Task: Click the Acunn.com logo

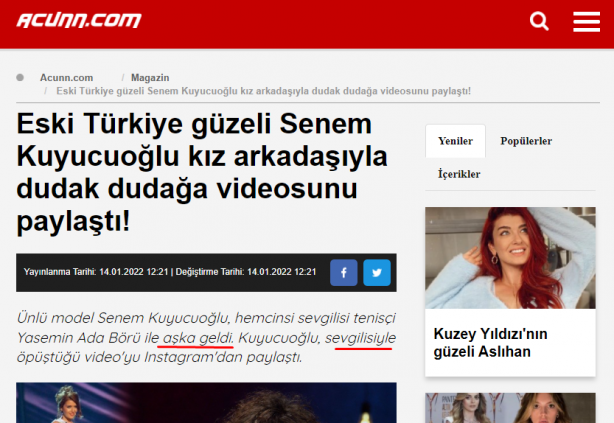Action: click(x=79, y=20)
